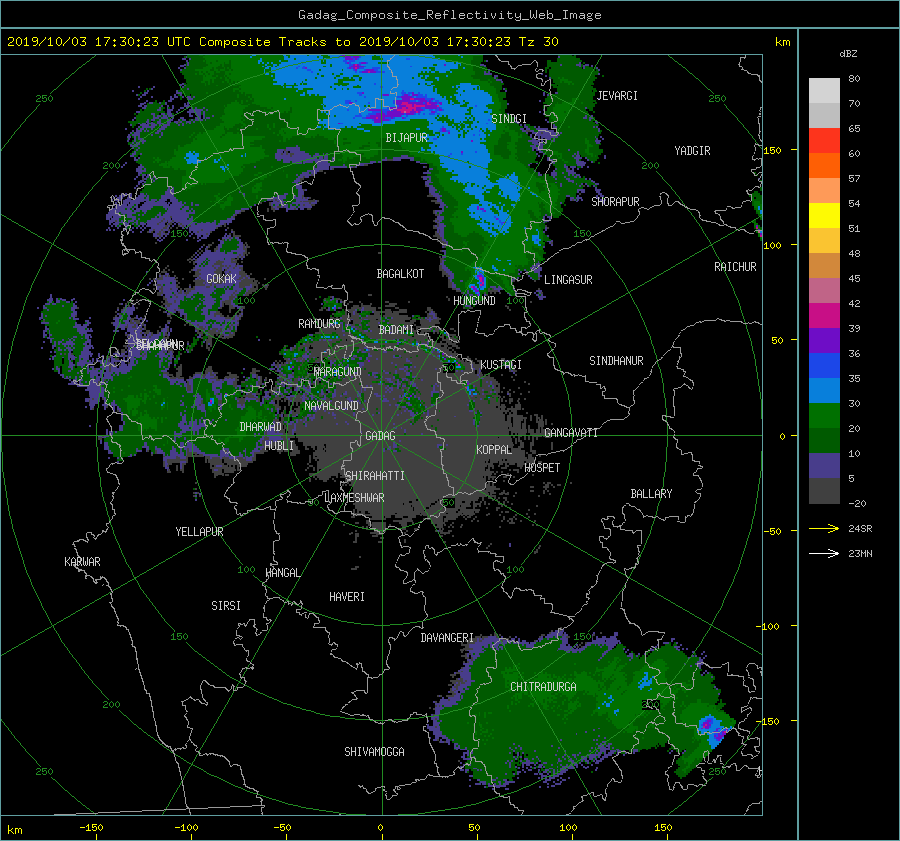This screenshot has height=841, width=900.
Task: Click the SHIRAHATTI label
Action: [x=375, y=476]
